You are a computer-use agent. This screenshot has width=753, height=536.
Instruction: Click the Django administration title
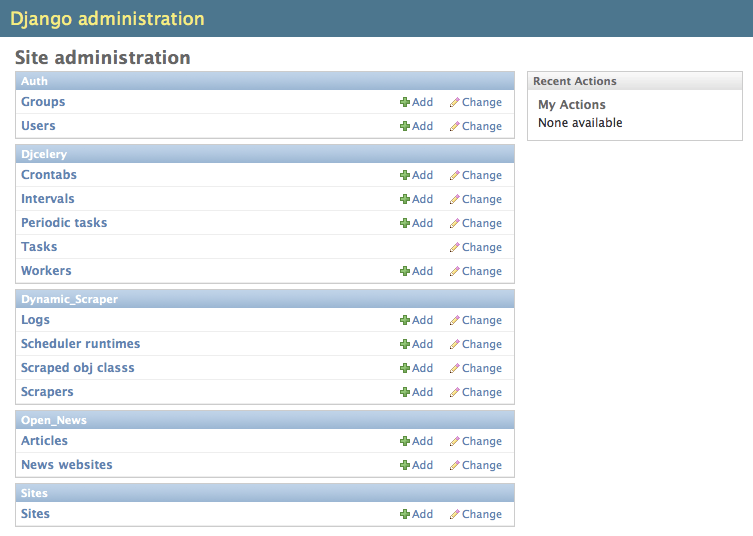(x=107, y=19)
